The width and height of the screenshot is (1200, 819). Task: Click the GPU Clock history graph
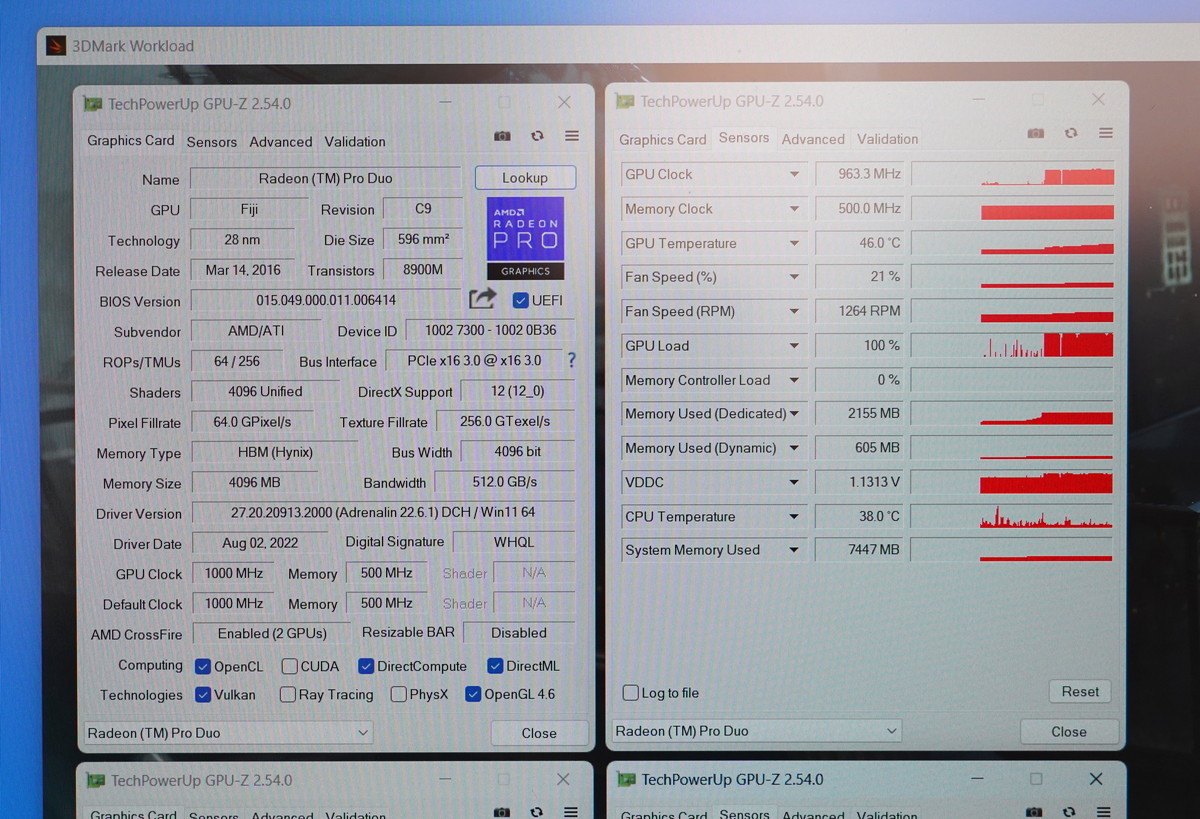point(1013,174)
